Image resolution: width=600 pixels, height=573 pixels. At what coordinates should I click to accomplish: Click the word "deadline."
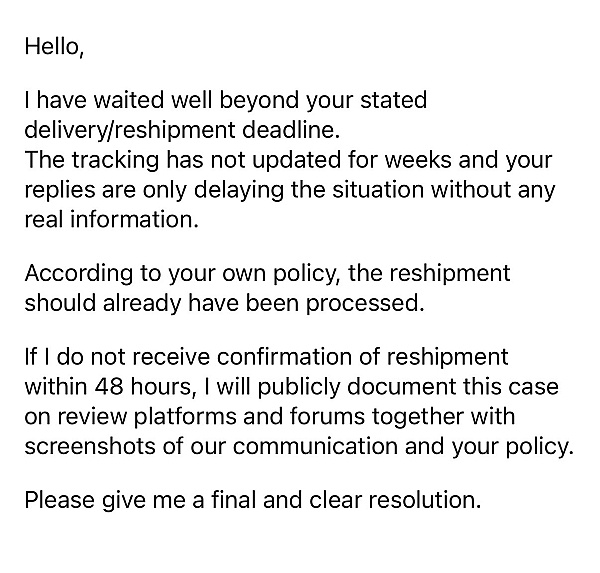click(x=291, y=130)
